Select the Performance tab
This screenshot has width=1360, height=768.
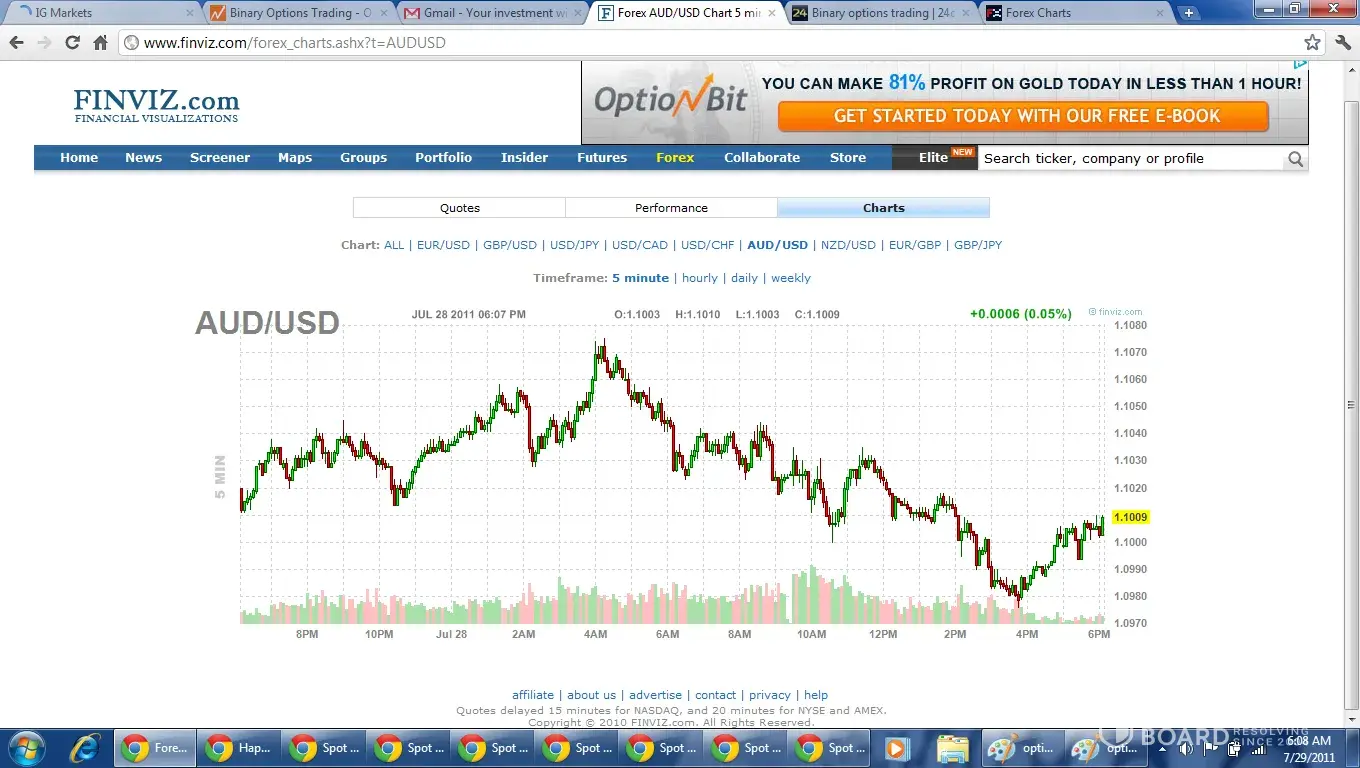[x=671, y=208]
